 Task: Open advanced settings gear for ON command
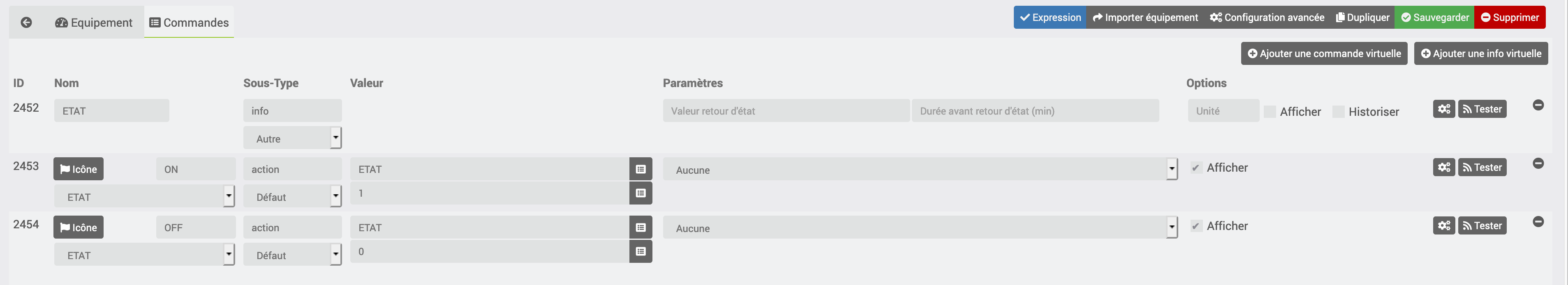(x=1444, y=167)
